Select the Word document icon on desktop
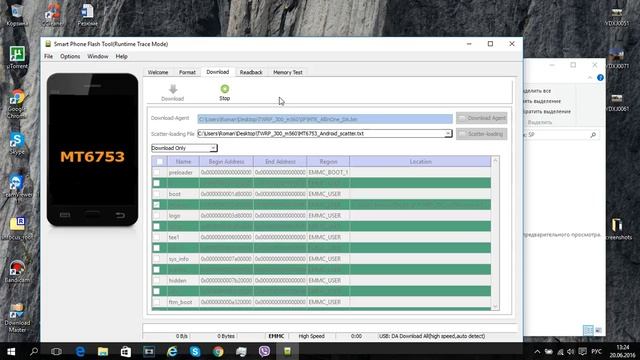The image size is (640, 360). [87, 11]
